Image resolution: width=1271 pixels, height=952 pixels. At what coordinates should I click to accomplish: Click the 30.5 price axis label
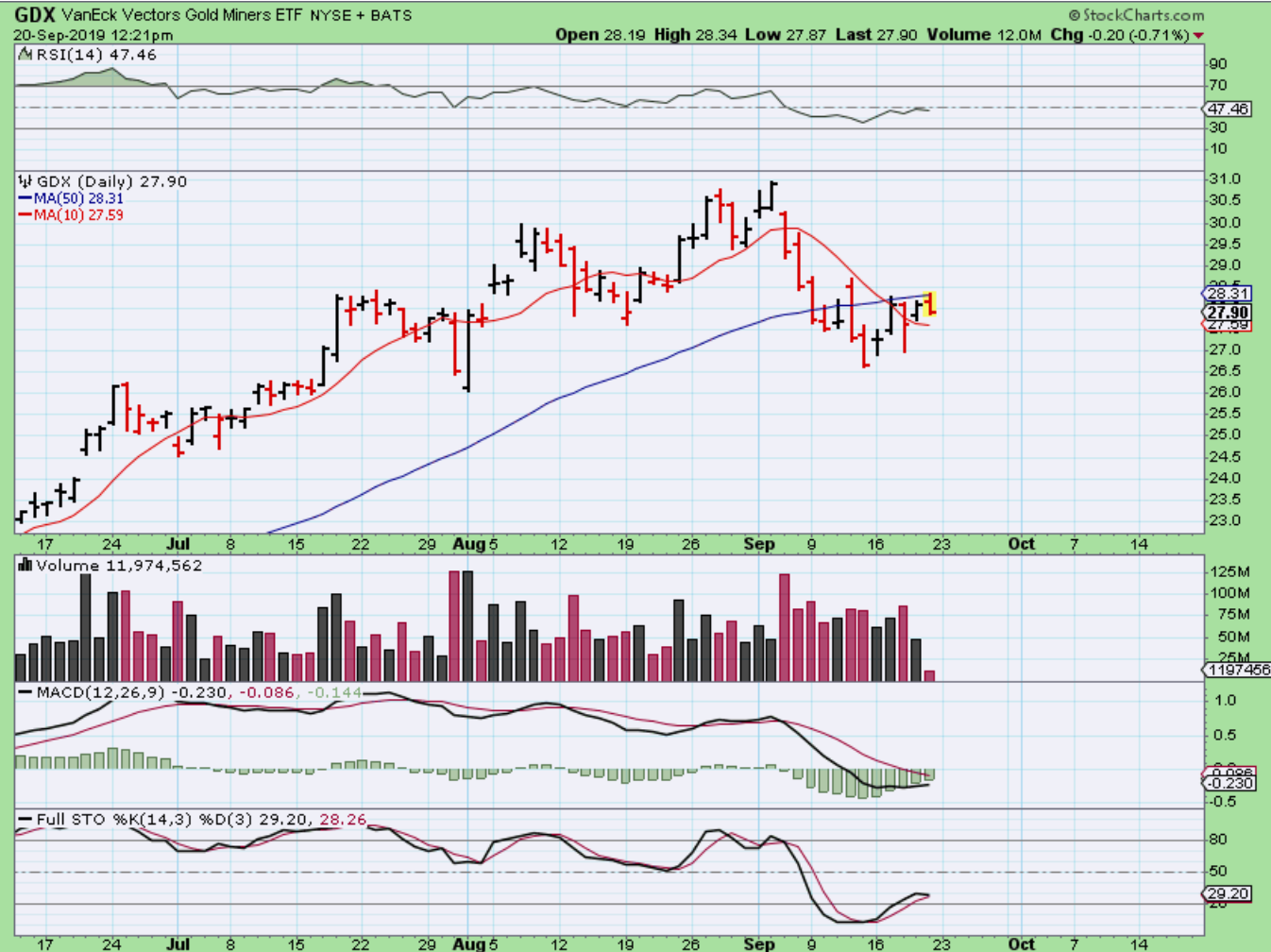pos(1226,200)
